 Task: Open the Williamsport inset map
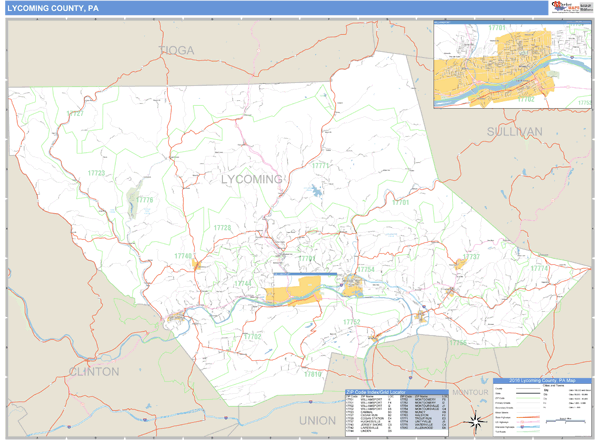[512, 64]
